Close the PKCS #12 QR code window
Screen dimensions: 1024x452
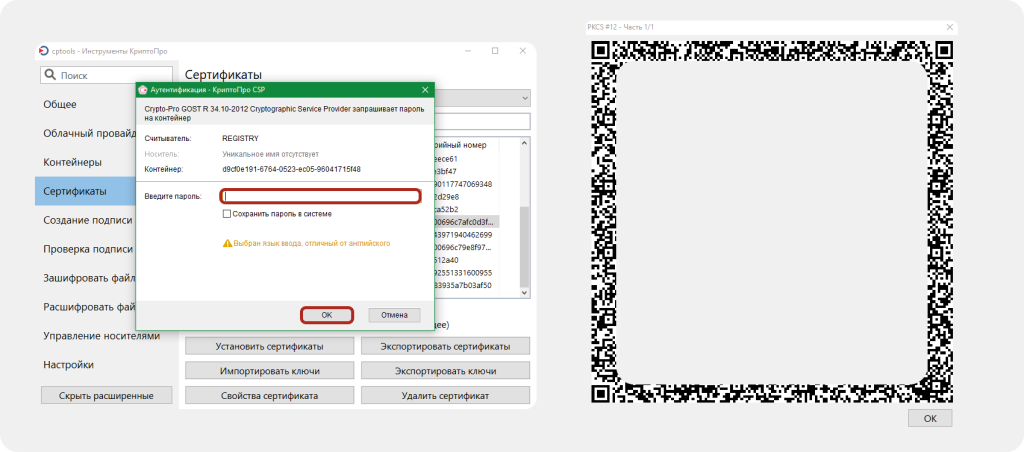950,27
